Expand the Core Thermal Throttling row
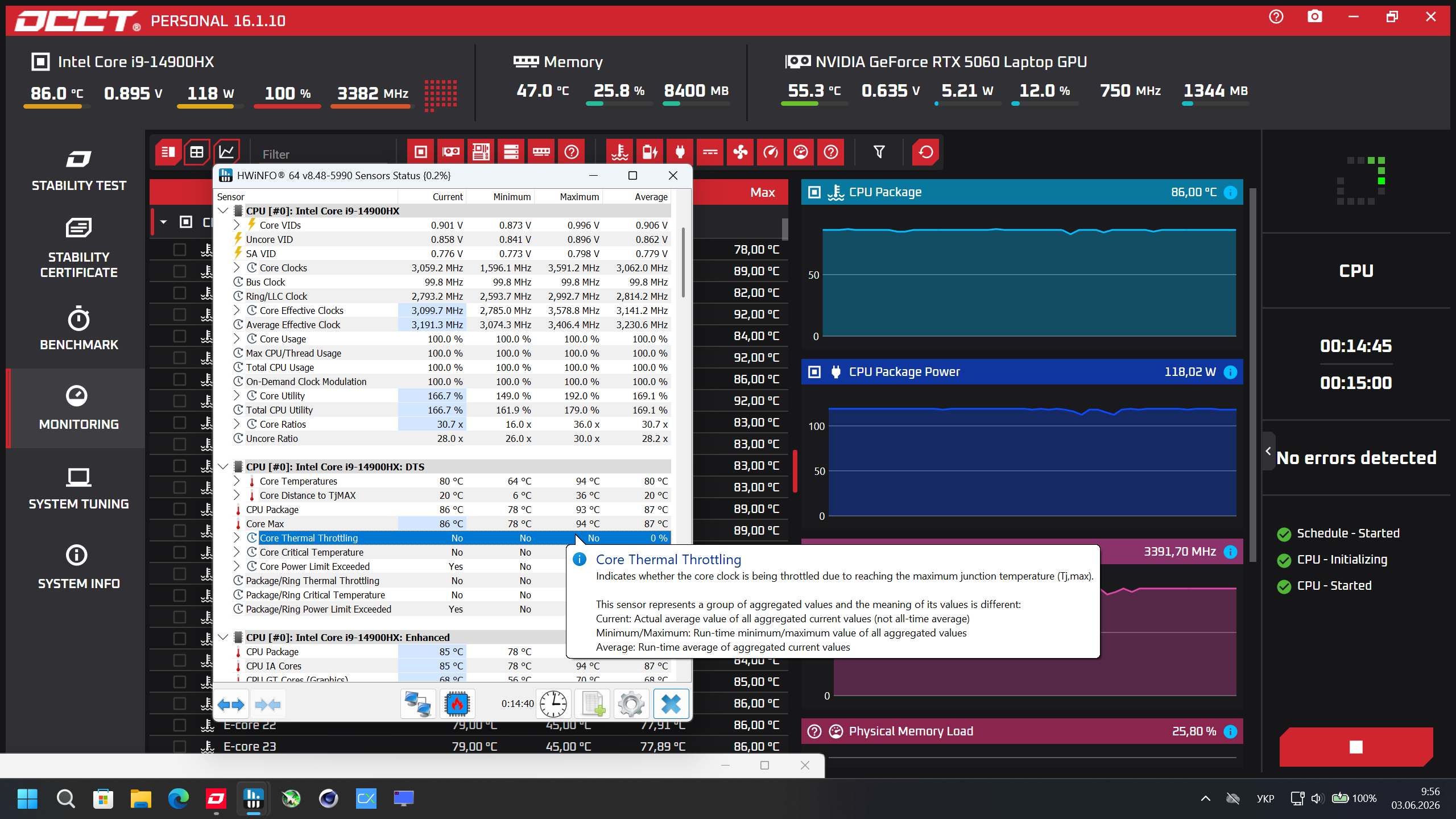This screenshot has width=1456, height=819. pos(237,538)
